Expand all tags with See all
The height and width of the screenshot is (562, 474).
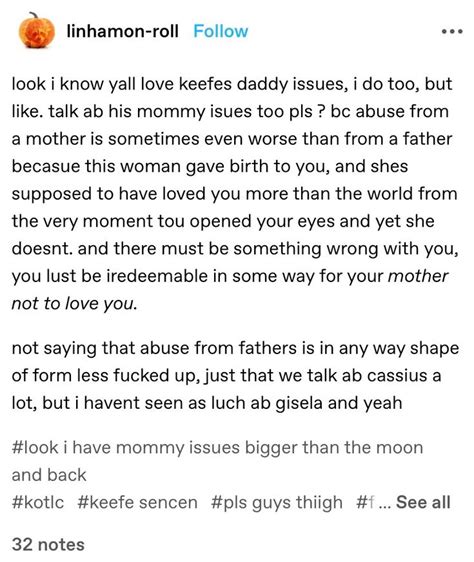click(x=423, y=502)
